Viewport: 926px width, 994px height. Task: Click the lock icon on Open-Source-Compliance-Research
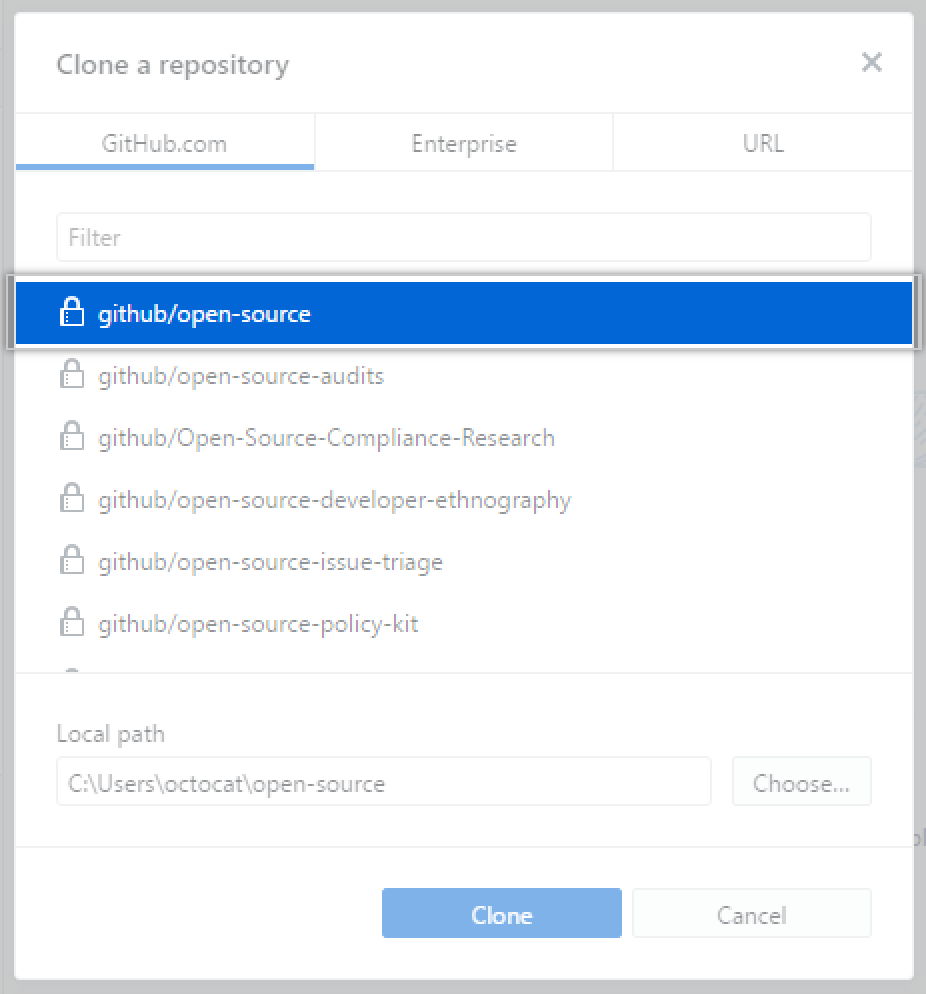(71, 437)
